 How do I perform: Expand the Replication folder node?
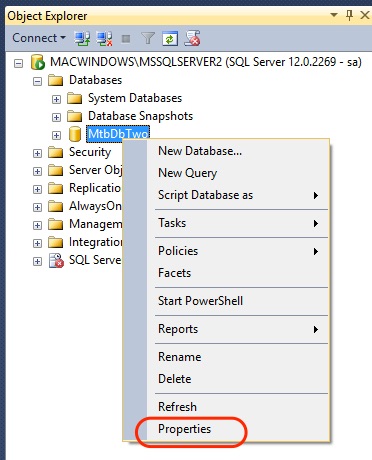click(37, 189)
